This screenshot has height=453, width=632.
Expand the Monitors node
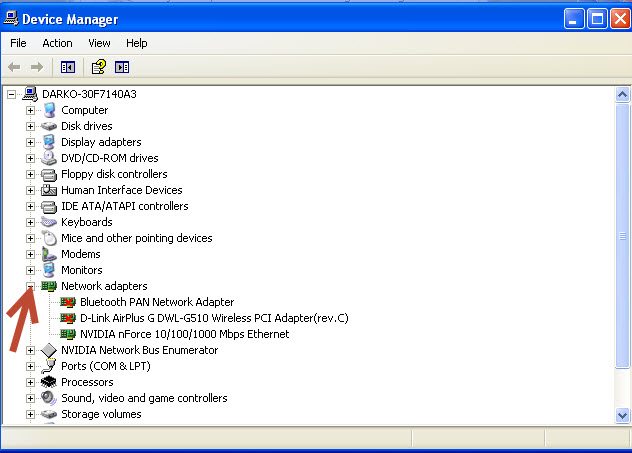click(30, 270)
